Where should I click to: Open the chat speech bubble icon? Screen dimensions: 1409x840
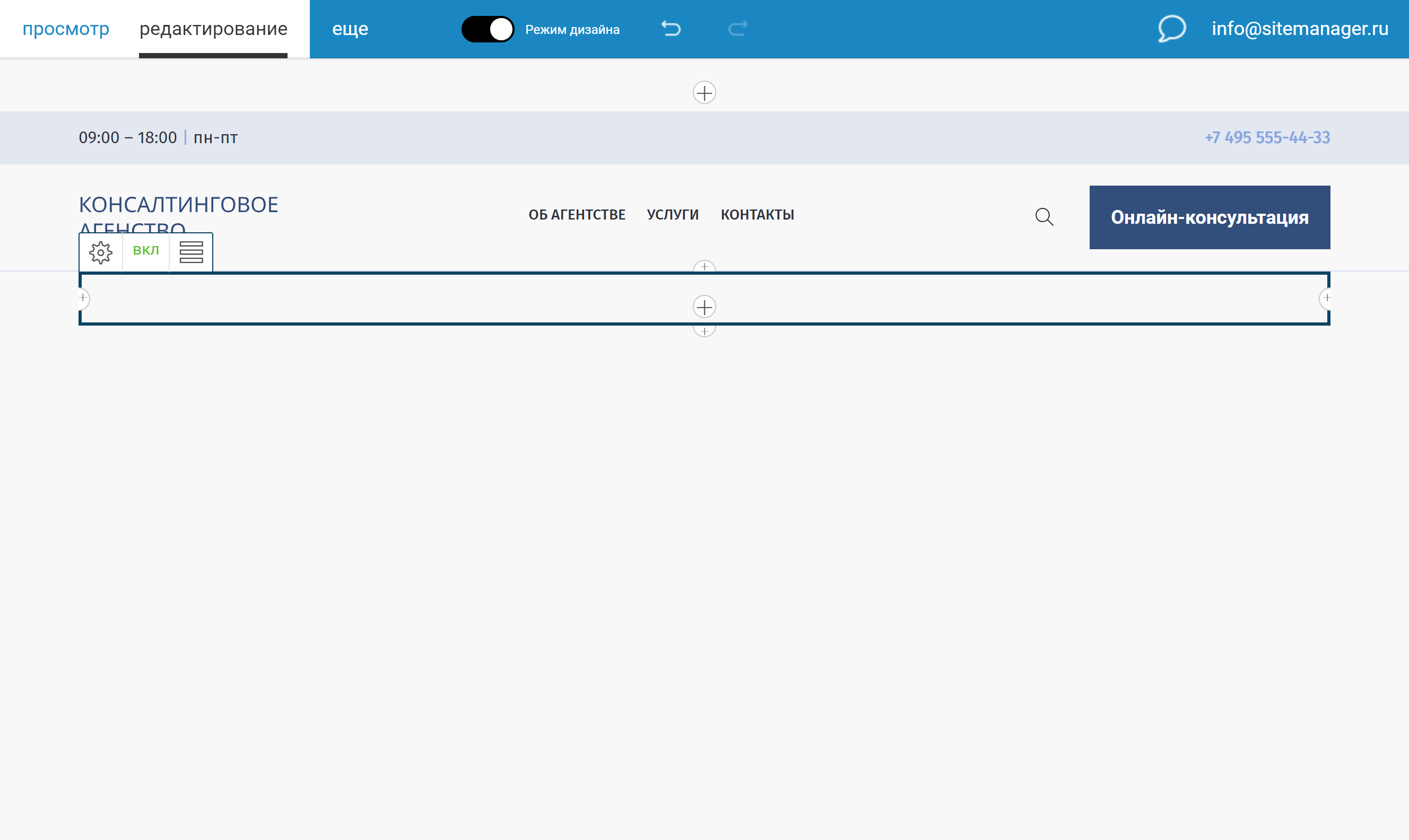[1171, 28]
